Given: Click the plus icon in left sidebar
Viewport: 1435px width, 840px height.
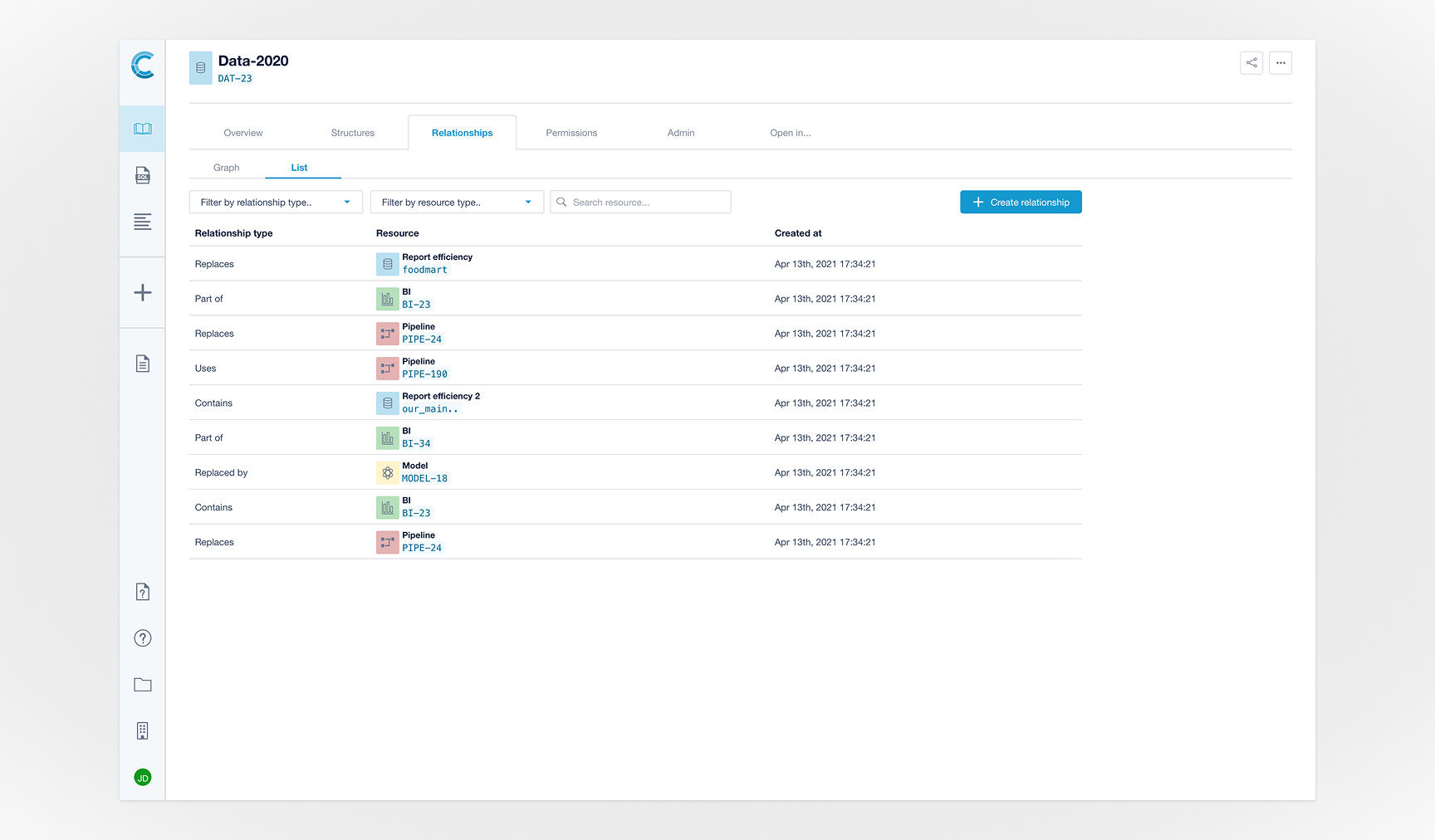Looking at the screenshot, I should 143,293.
